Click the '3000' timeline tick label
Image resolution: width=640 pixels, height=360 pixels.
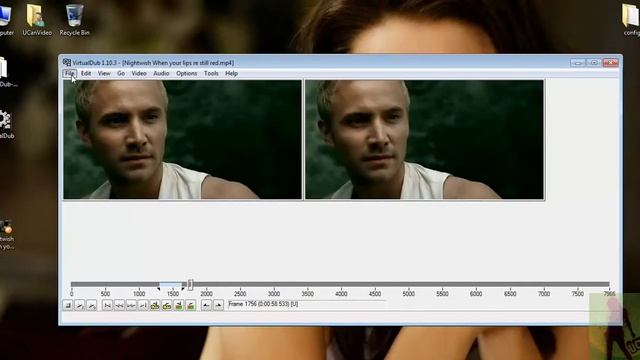coord(274,293)
